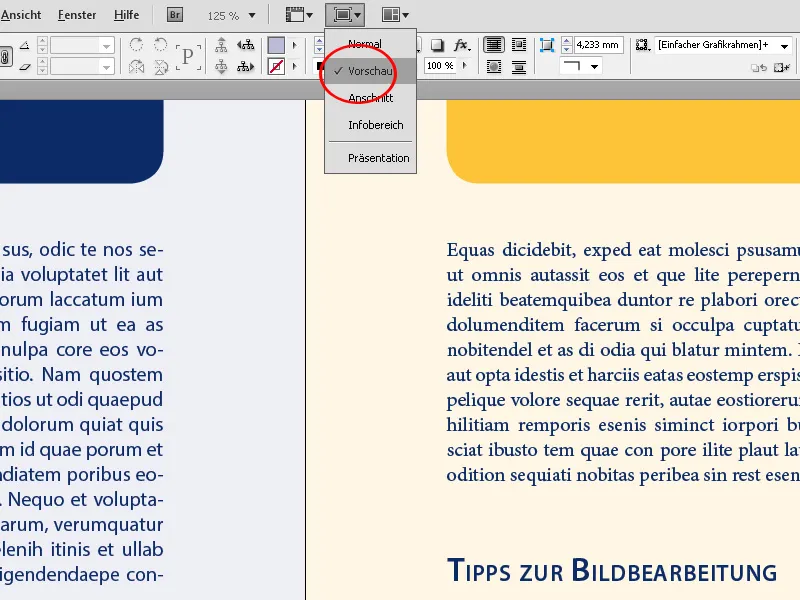Open the arrange documents dropdown

pyautogui.click(x=395, y=15)
